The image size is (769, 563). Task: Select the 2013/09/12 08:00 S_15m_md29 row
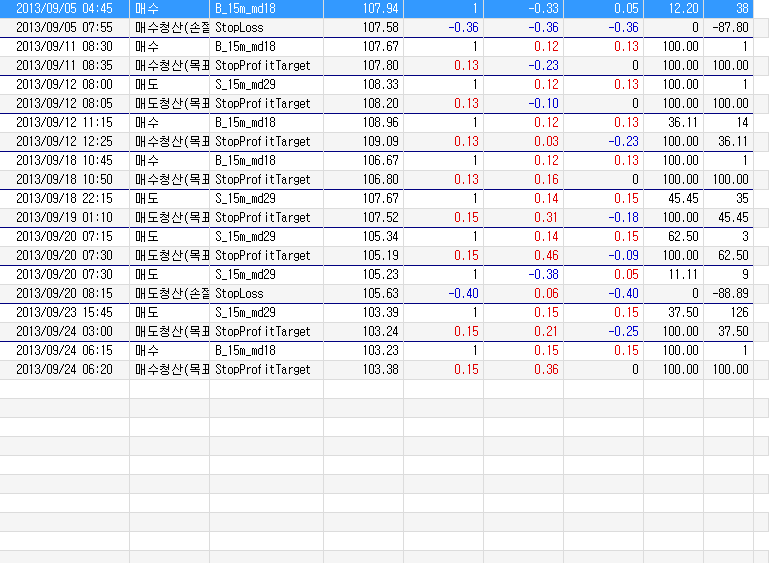coord(376,84)
